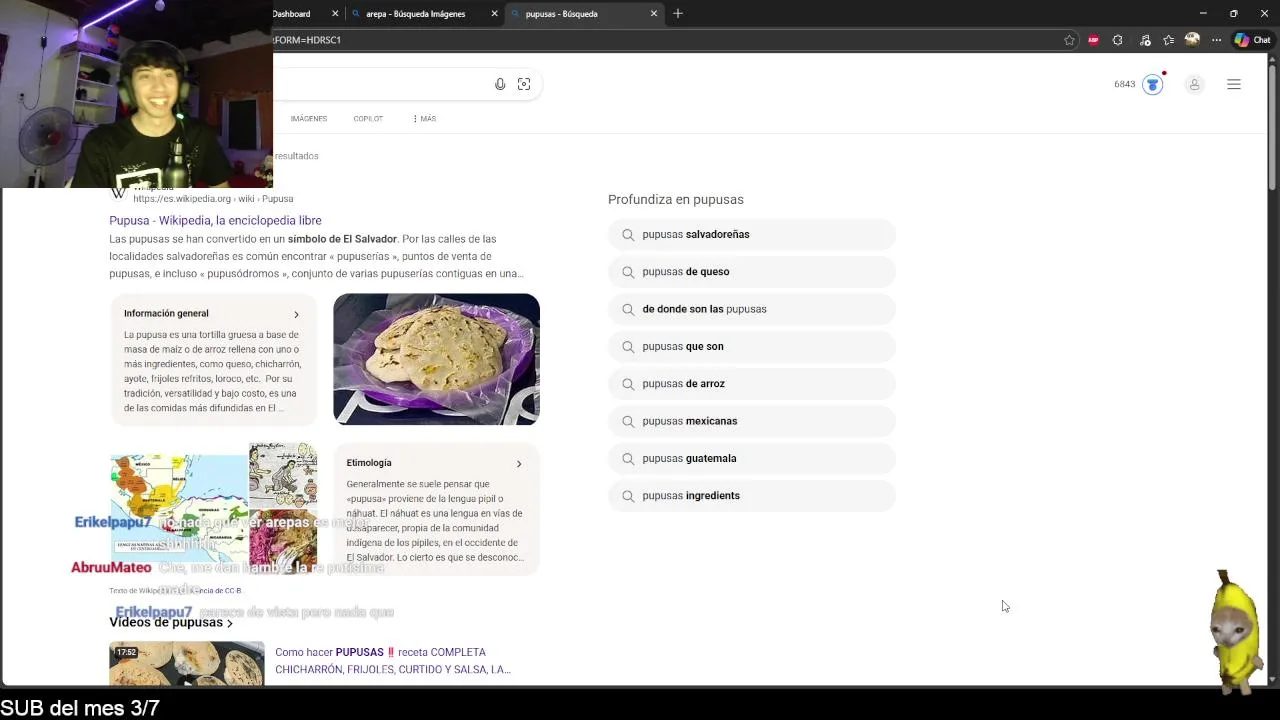The width and height of the screenshot is (1280, 720).
Task: Expand the MÁS search options
Action: coord(424,118)
